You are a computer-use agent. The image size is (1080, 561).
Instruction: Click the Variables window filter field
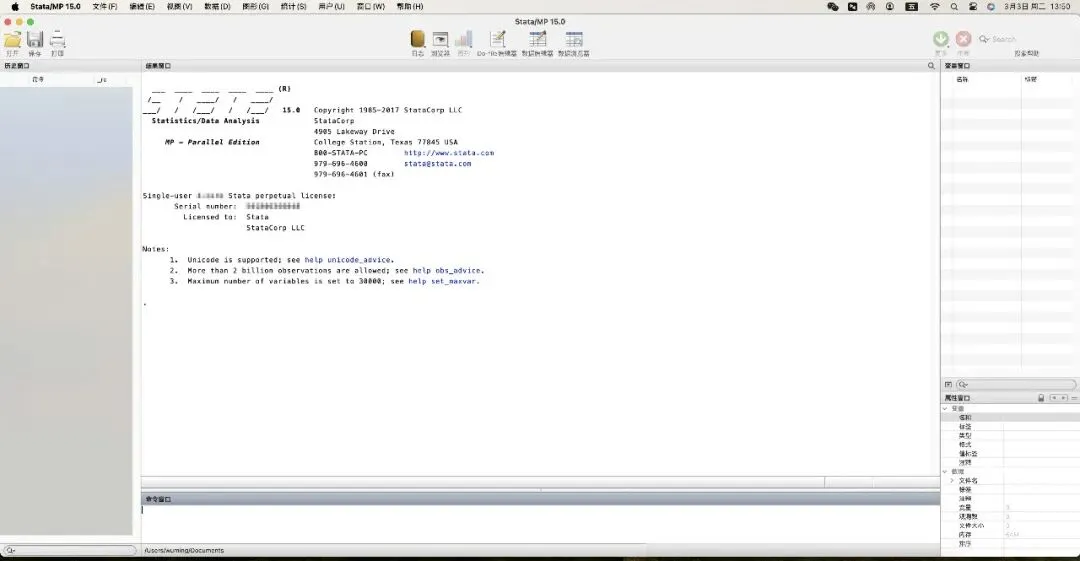click(x=1016, y=385)
